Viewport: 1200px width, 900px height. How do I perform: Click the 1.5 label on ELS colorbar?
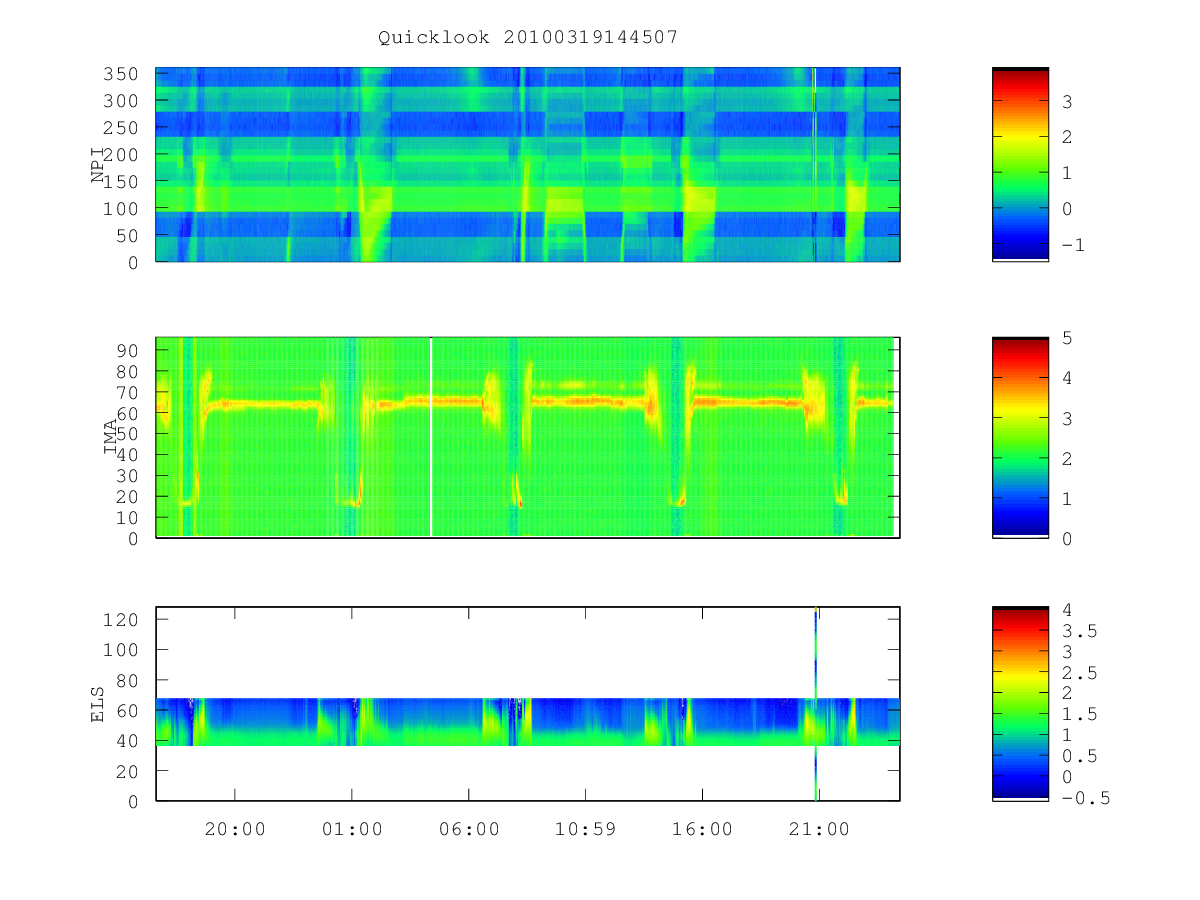[1079, 714]
